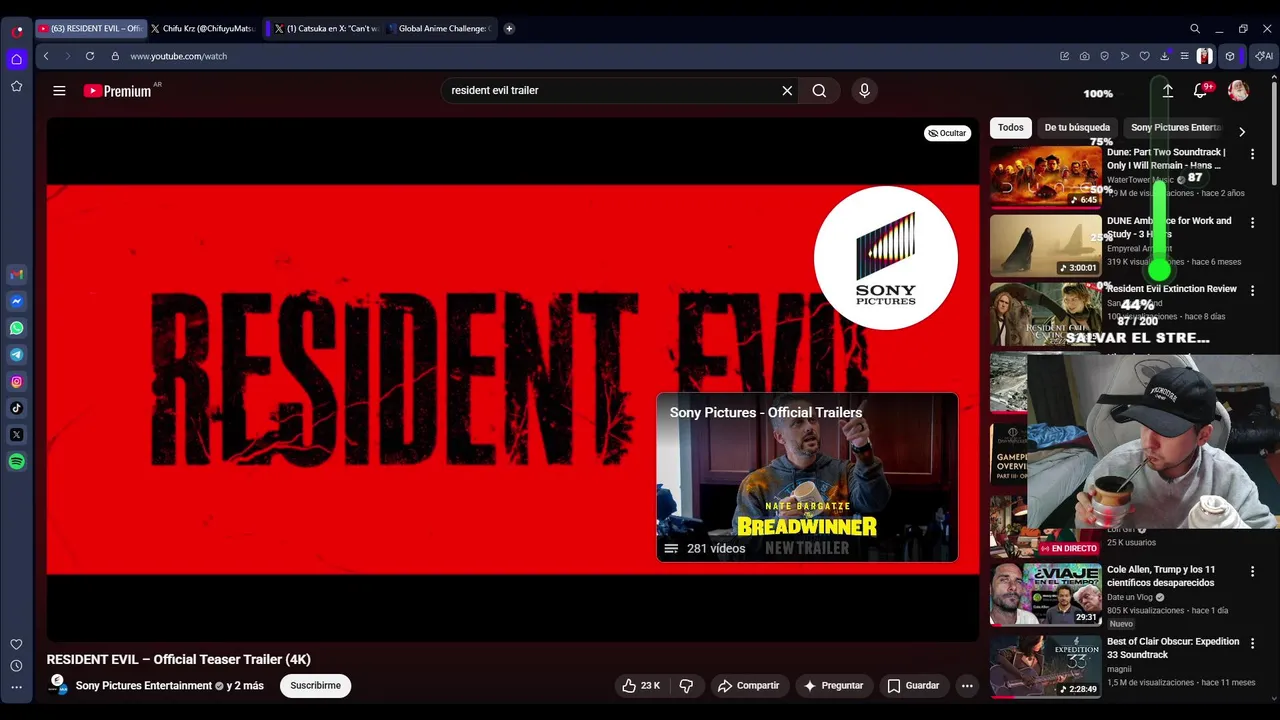Click the Compartir share button
The image size is (1280, 720).
748,686
